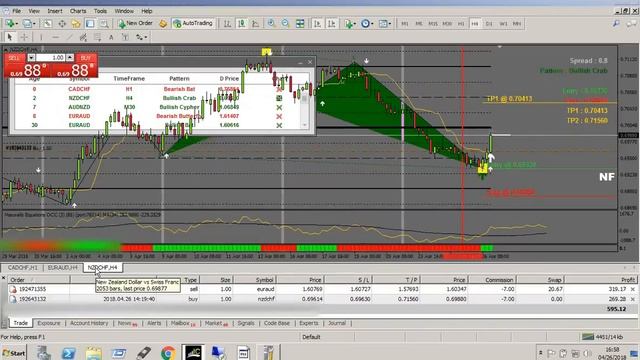Select the H4 timeframe button
This screenshot has width=640, height=360.
tap(475, 24)
